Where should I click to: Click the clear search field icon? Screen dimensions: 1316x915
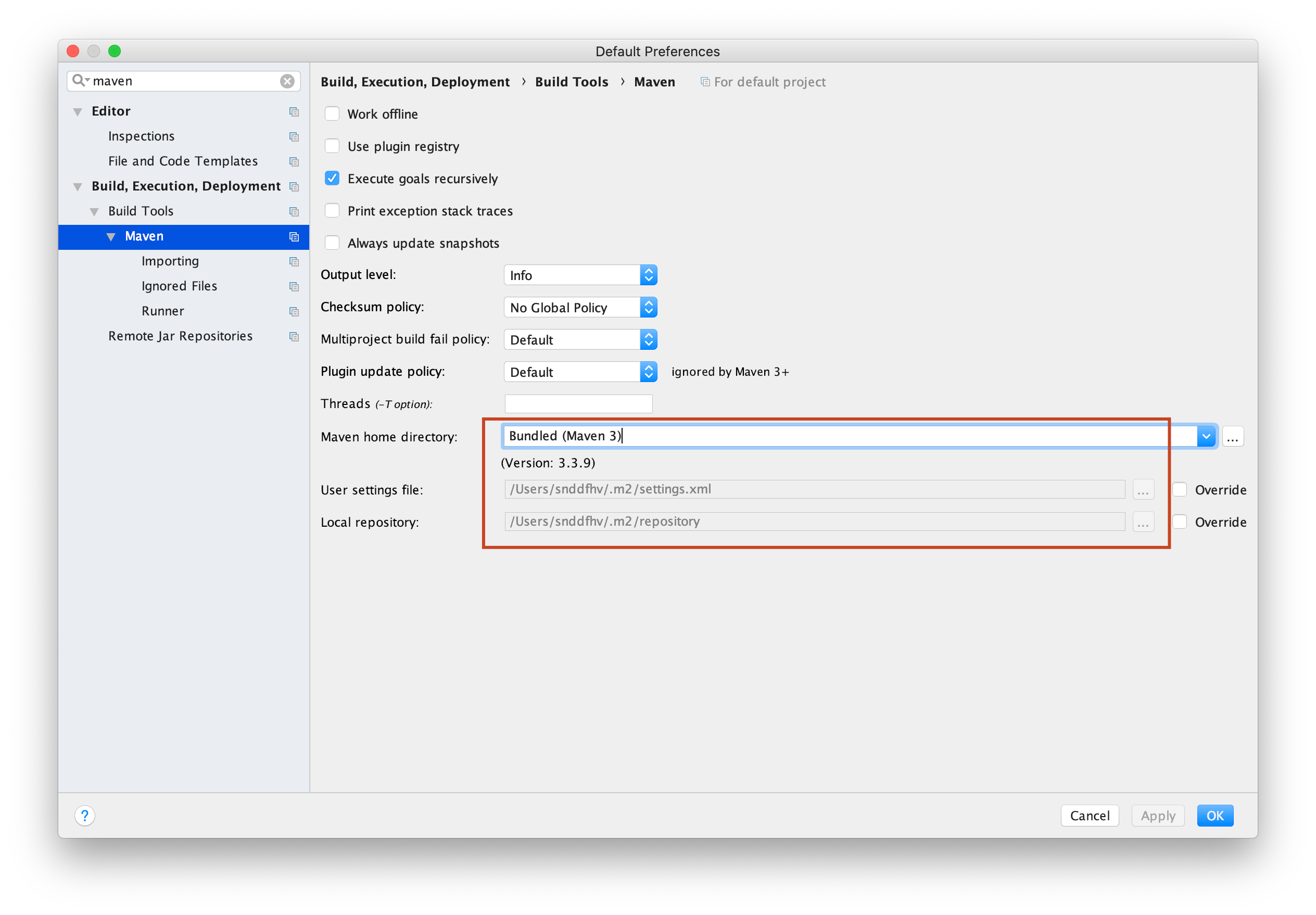pyautogui.click(x=287, y=81)
